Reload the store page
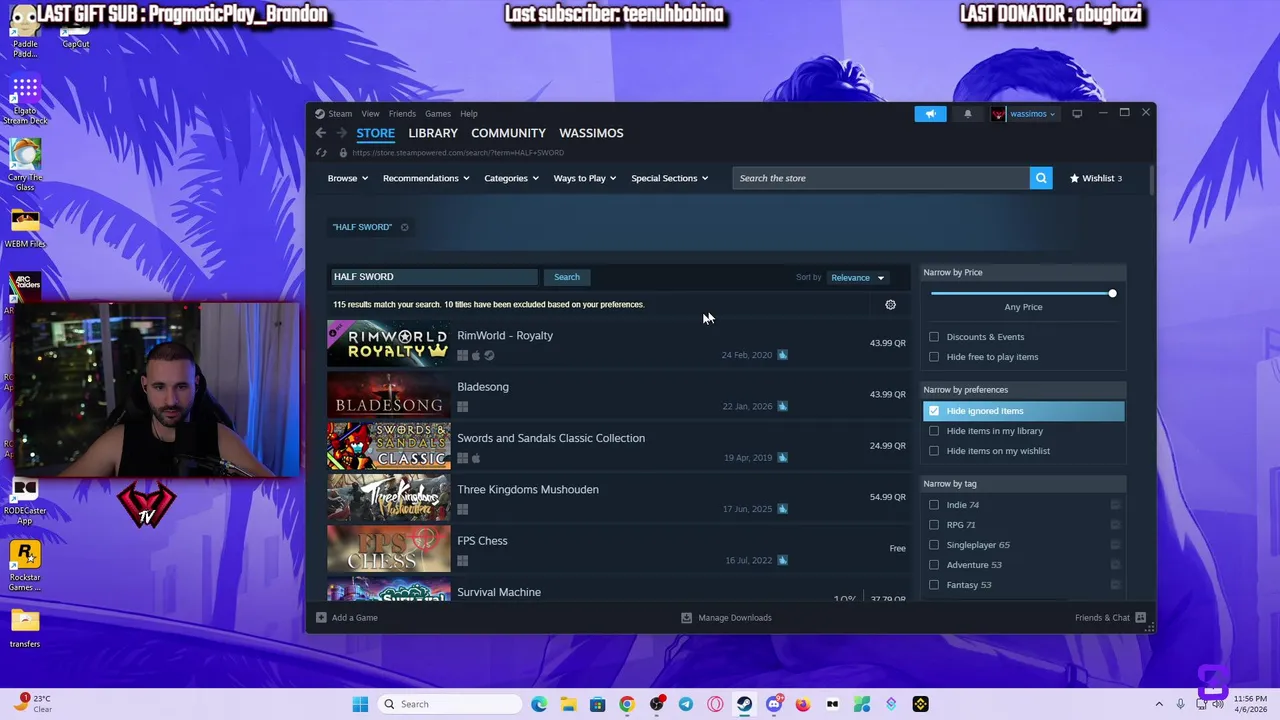This screenshot has height=720, width=1280. [321, 153]
